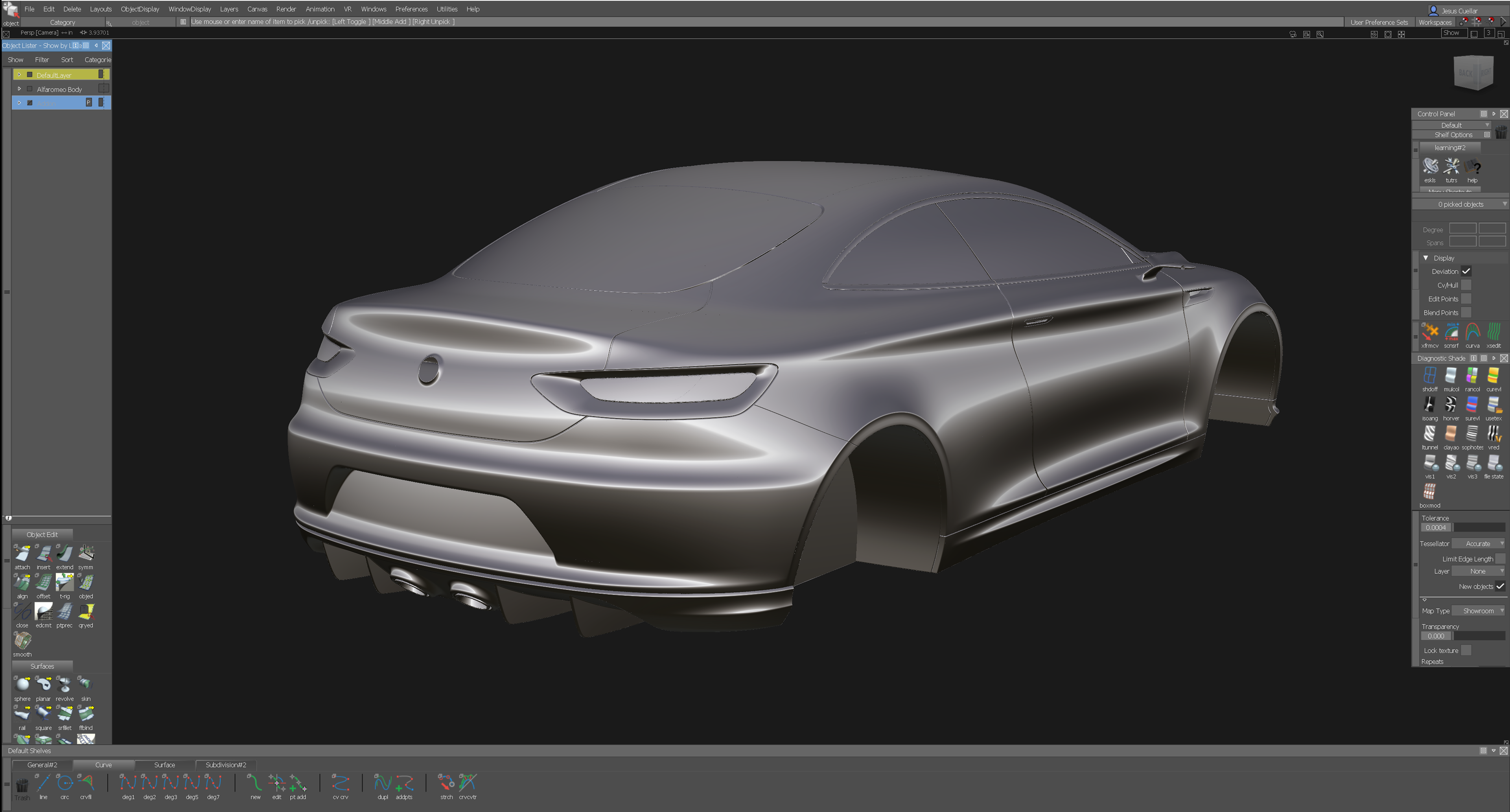This screenshot has height=812, width=1510.
Task: Click the Workspaces button
Action: pyautogui.click(x=1434, y=22)
